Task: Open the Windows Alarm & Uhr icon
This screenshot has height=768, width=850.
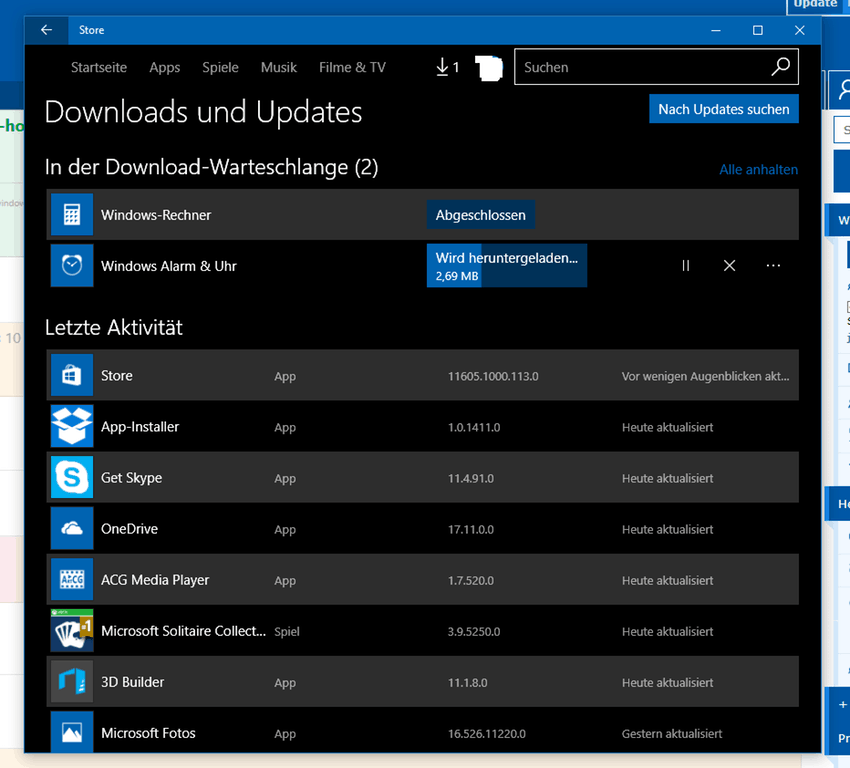Action: click(72, 266)
